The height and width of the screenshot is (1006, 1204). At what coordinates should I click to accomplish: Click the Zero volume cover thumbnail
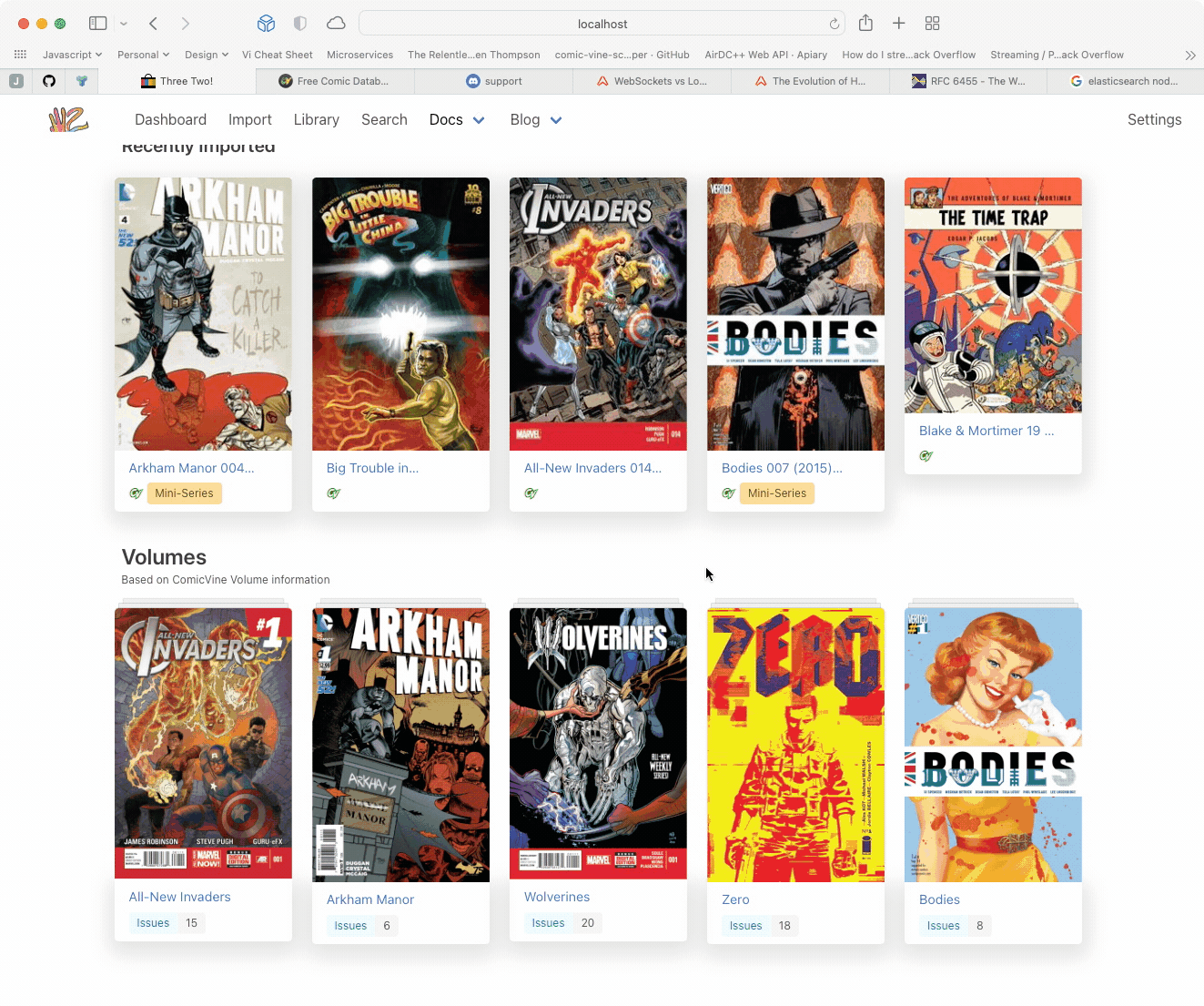tap(795, 745)
